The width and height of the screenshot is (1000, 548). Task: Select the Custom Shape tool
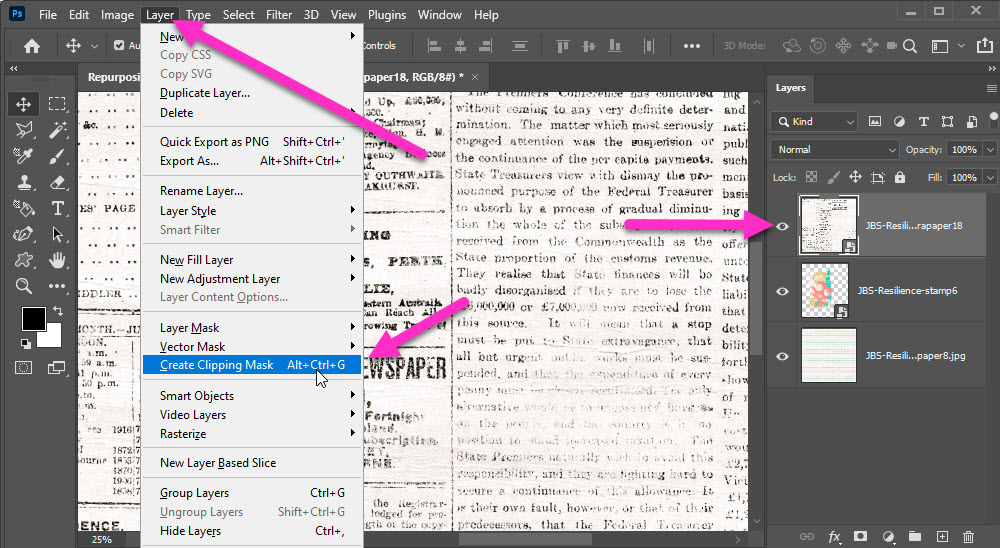[24, 260]
